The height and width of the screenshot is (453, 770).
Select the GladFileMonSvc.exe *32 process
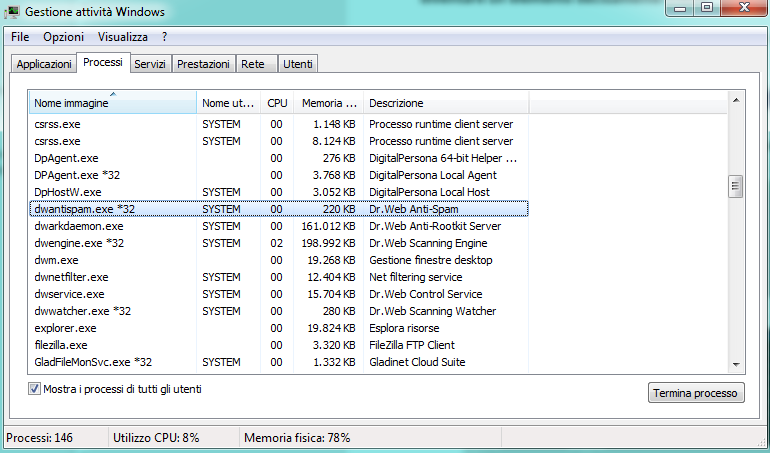tap(279, 362)
